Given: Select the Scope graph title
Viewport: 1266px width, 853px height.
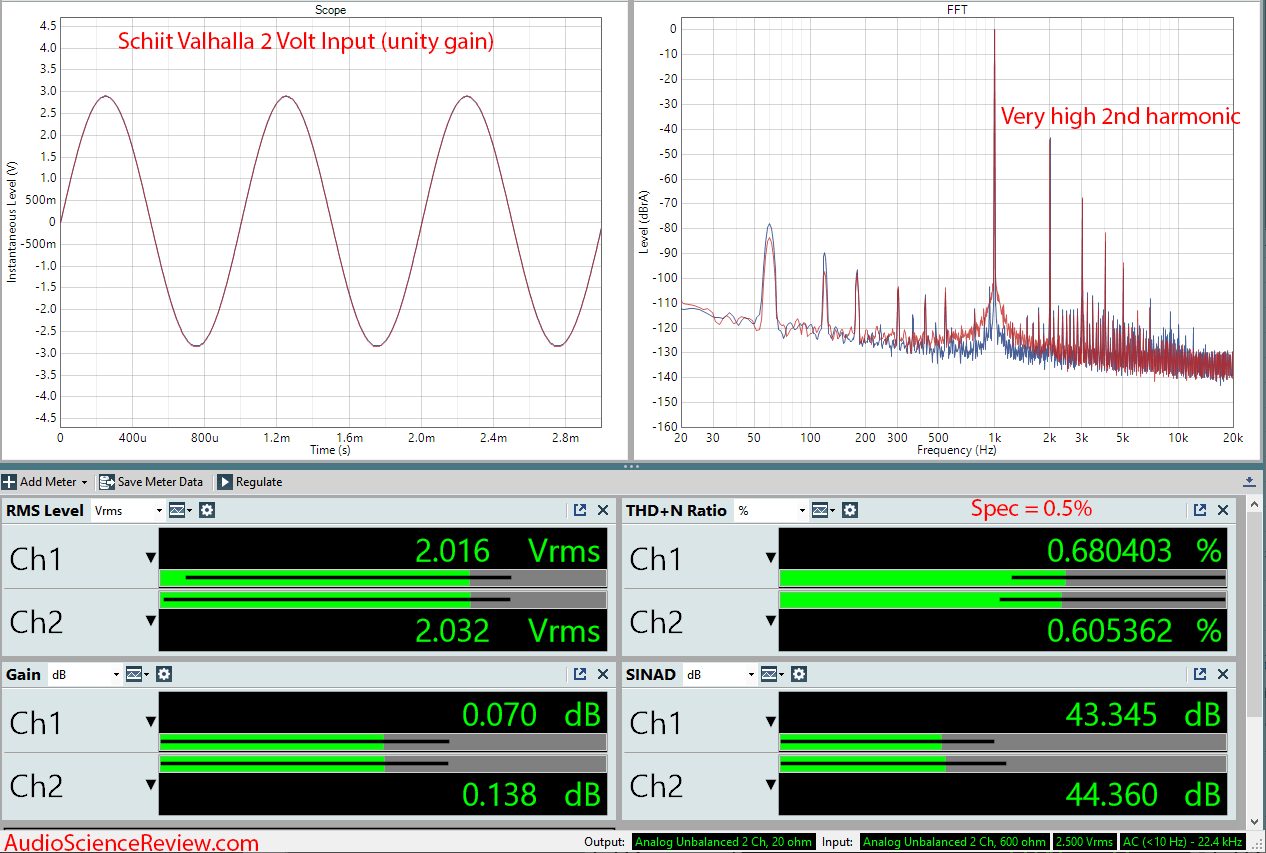Looking at the screenshot, I should [x=330, y=9].
